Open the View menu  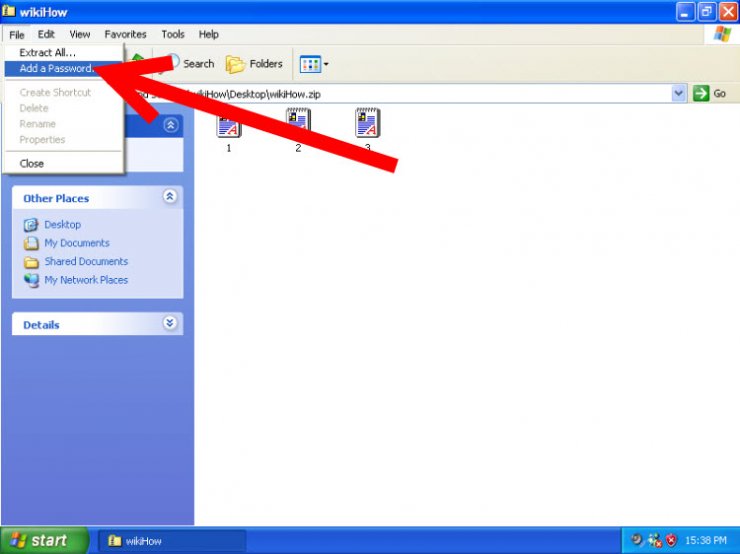[x=80, y=34]
